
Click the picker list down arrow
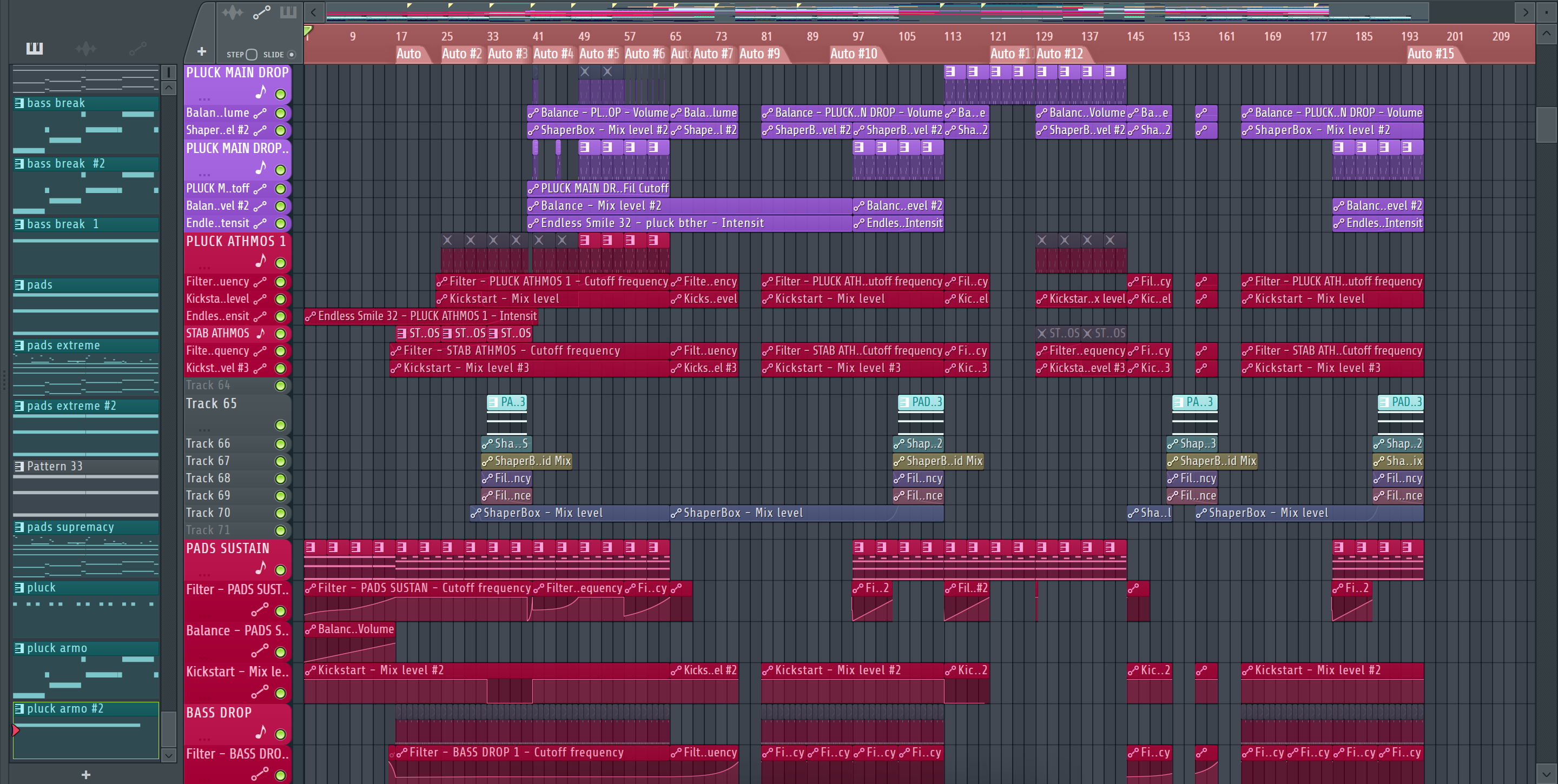[169, 755]
